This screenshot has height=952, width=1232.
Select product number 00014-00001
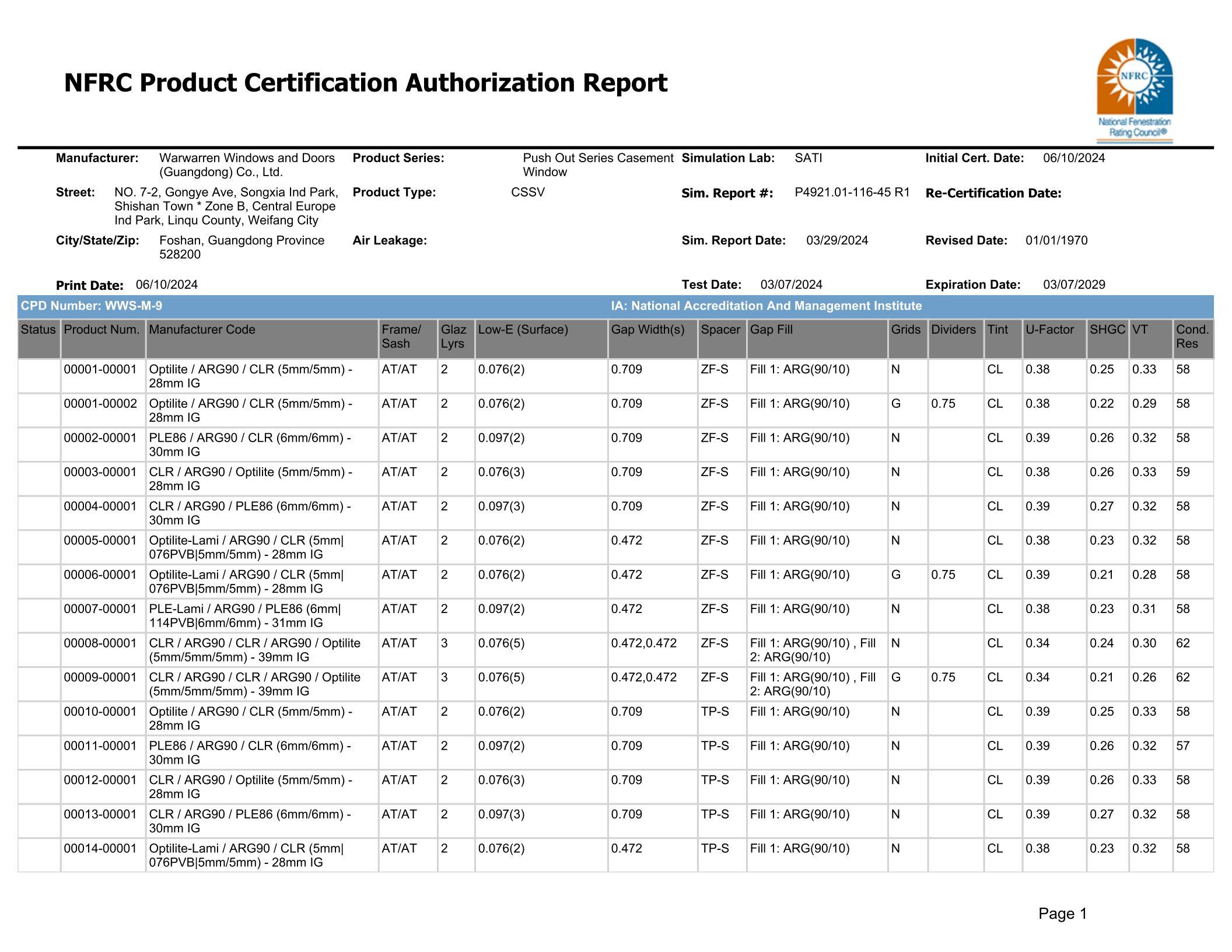click(x=100, y=849)
